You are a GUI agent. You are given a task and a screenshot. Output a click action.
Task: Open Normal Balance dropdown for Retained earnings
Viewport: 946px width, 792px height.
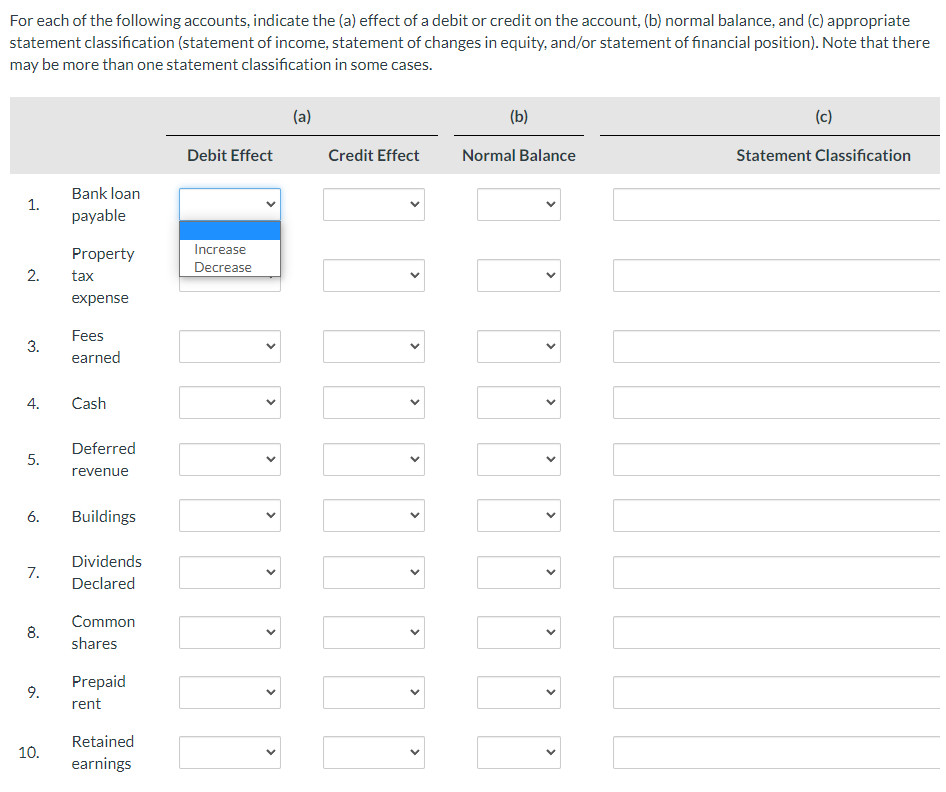coord(519,752)
